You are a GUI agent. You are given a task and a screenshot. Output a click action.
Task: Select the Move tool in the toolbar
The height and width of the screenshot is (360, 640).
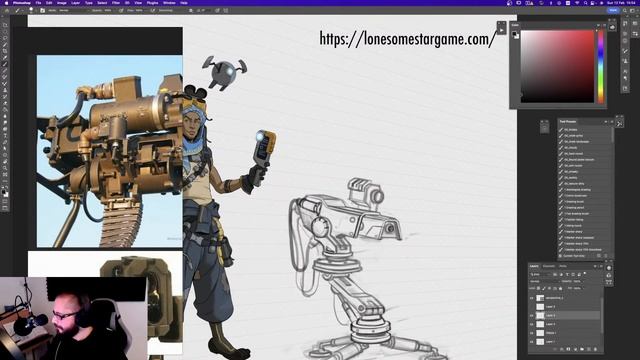click(x=5, y=25)
